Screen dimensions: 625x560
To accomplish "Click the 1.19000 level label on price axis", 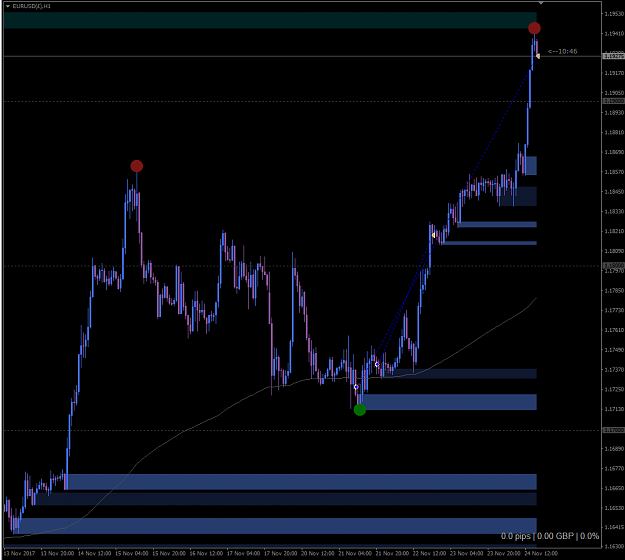I will (613, 102).
